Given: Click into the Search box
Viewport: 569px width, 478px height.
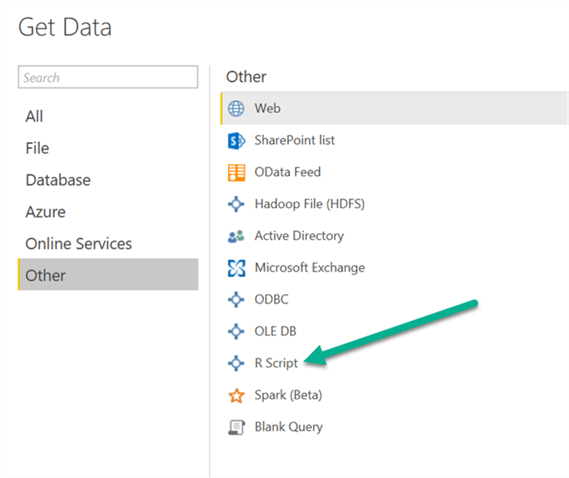Looking at the screenshot, I should pyautogui.click(x=108, y=77).
